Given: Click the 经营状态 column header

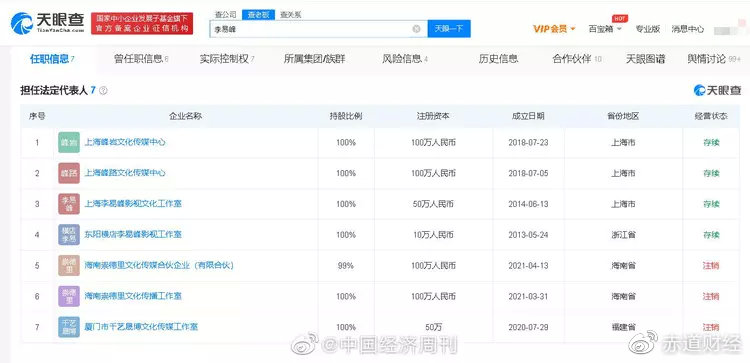Looking at the screenshot, I should coord(711,116).
